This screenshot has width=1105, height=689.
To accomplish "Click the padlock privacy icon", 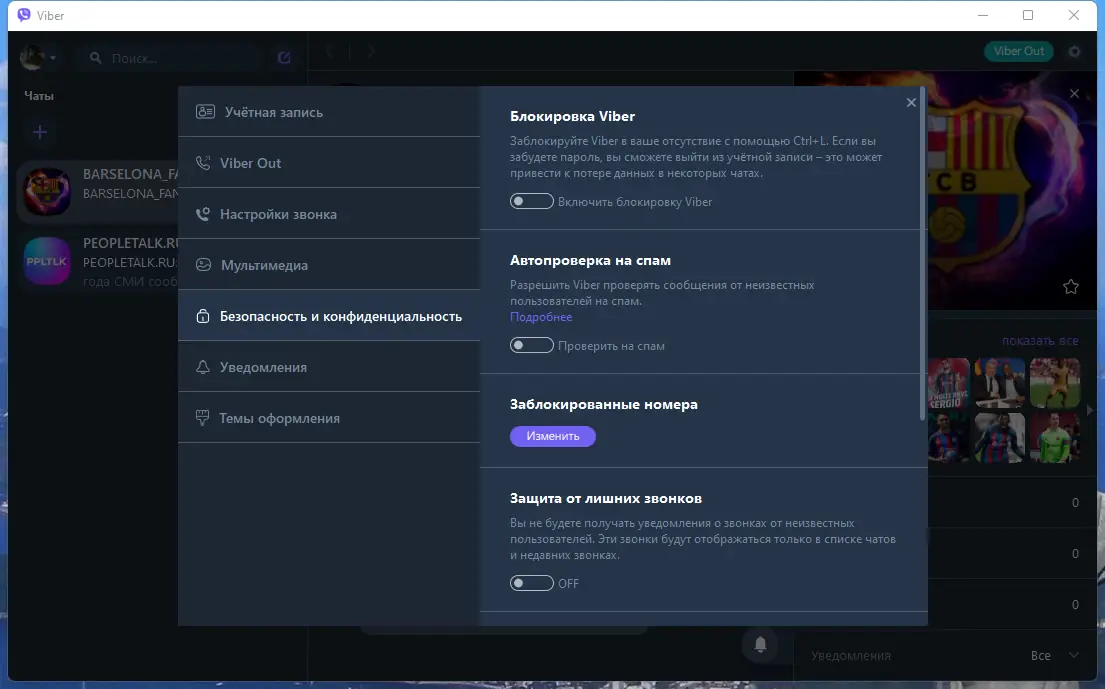I will pyautogui.click(x=203, y=316).
